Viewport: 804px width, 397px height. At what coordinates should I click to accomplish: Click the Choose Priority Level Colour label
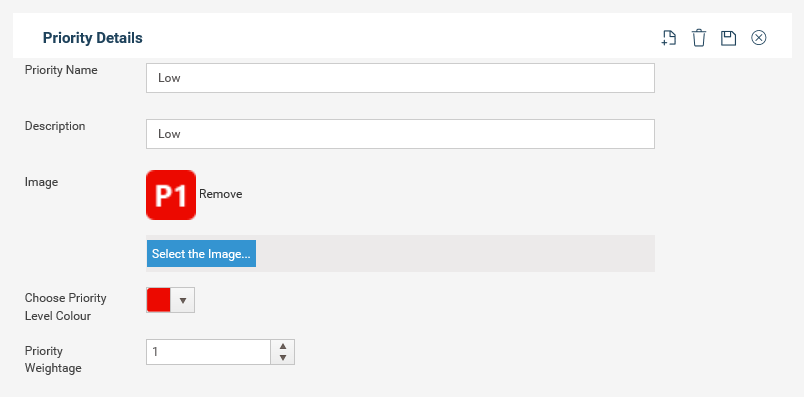66,307
